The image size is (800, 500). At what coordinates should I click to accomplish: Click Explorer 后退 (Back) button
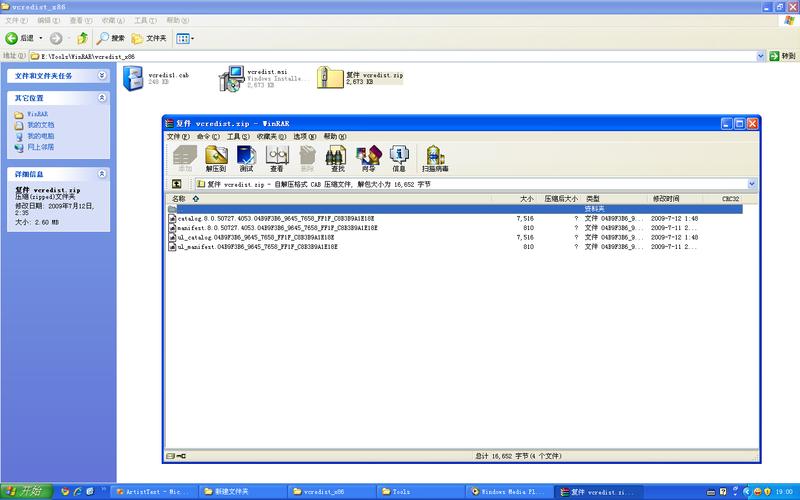tap(19, 38)
